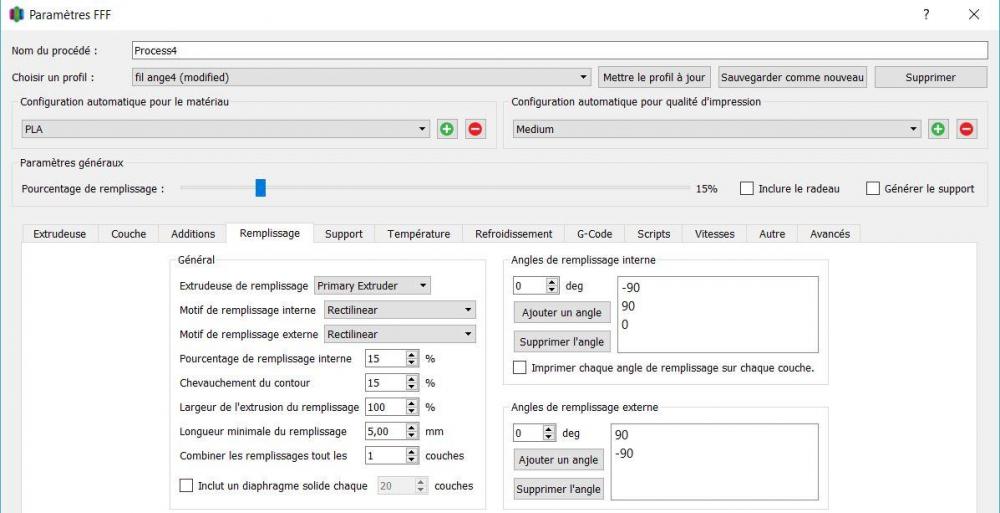This screenshot has height=513, width=1000.
Task: Select 0 in internal infill angles list
Action: pos(625,325)
